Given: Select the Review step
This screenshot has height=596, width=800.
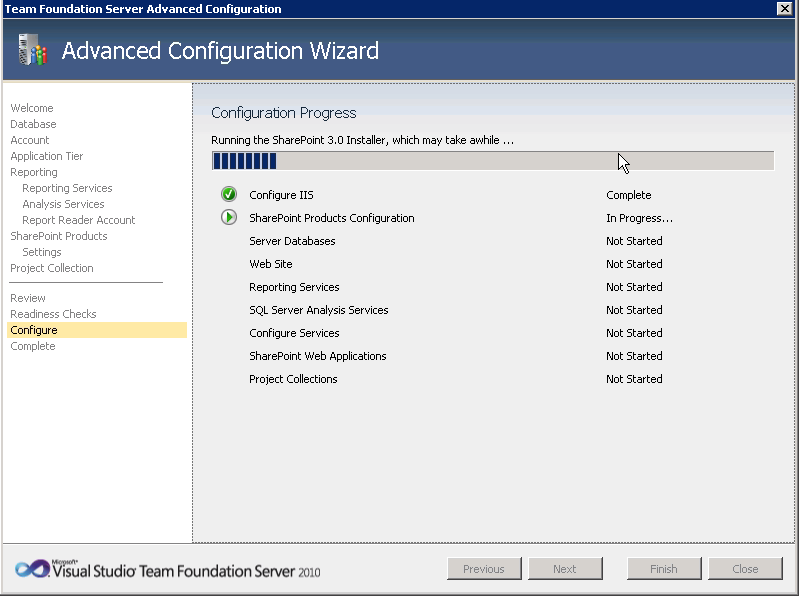Looking at the screenshot, I should tap(28, 298).
